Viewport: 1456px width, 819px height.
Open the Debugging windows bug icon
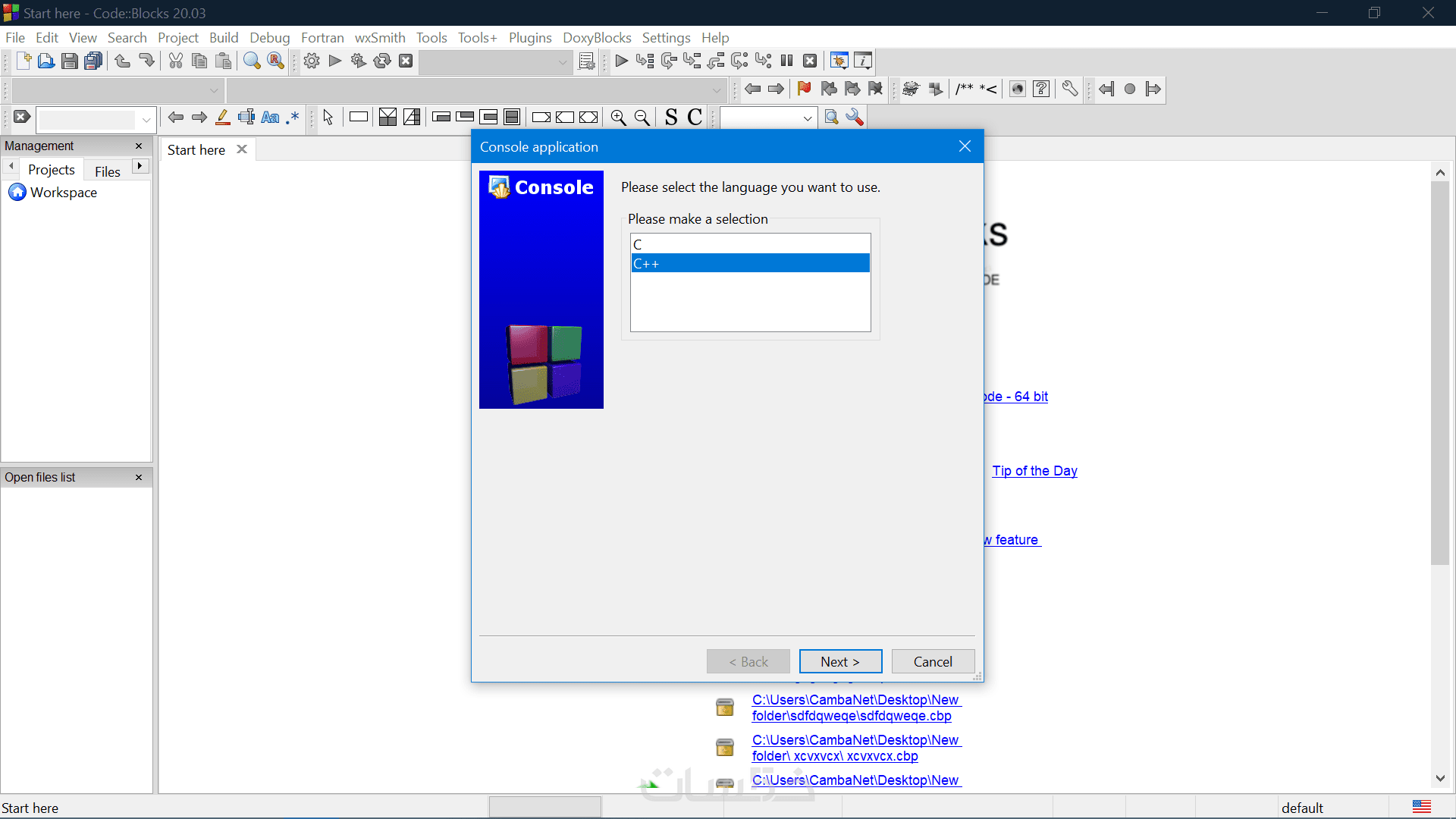[839, 61]
